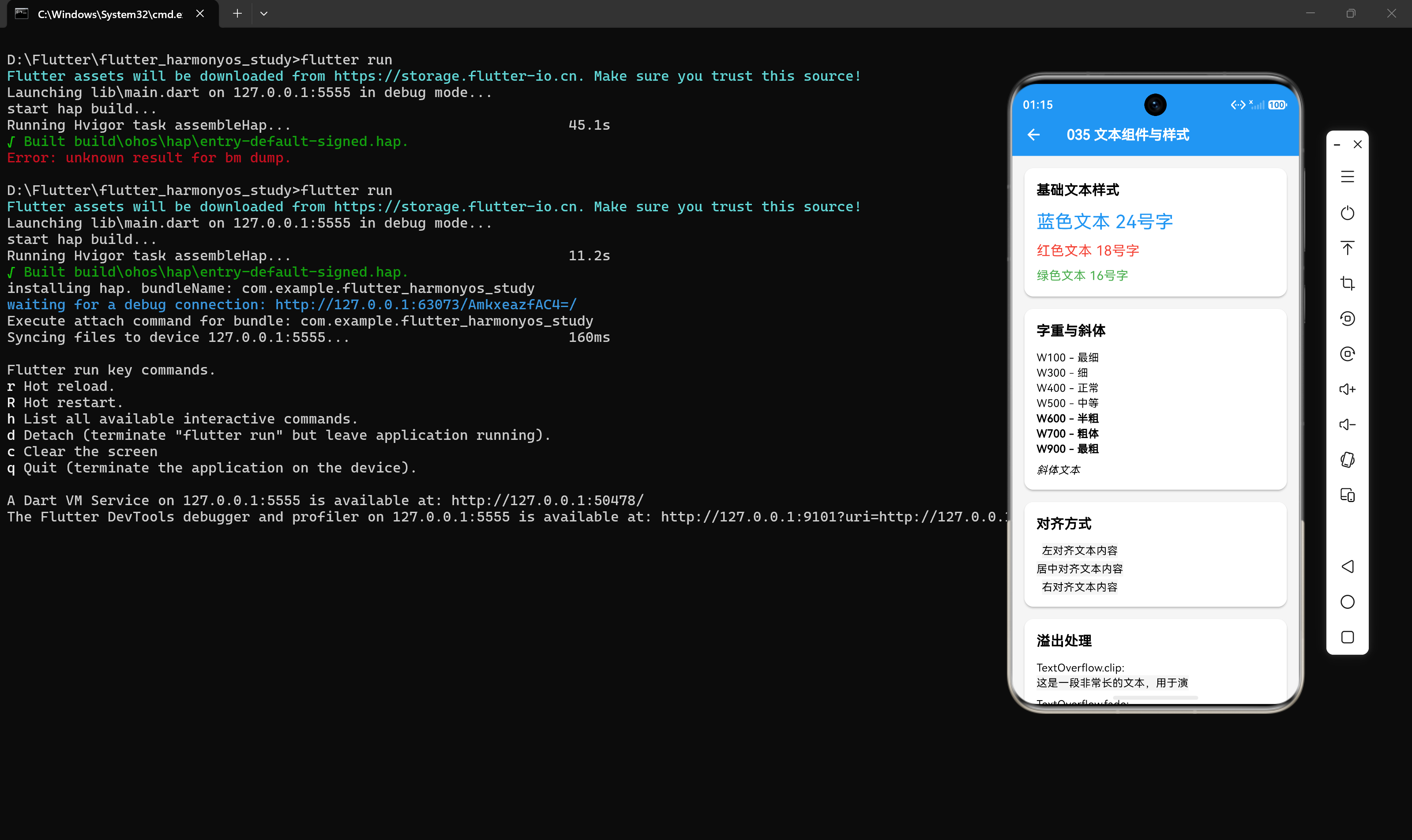Click the 'W300 - 细' text line

point(1062,373)
